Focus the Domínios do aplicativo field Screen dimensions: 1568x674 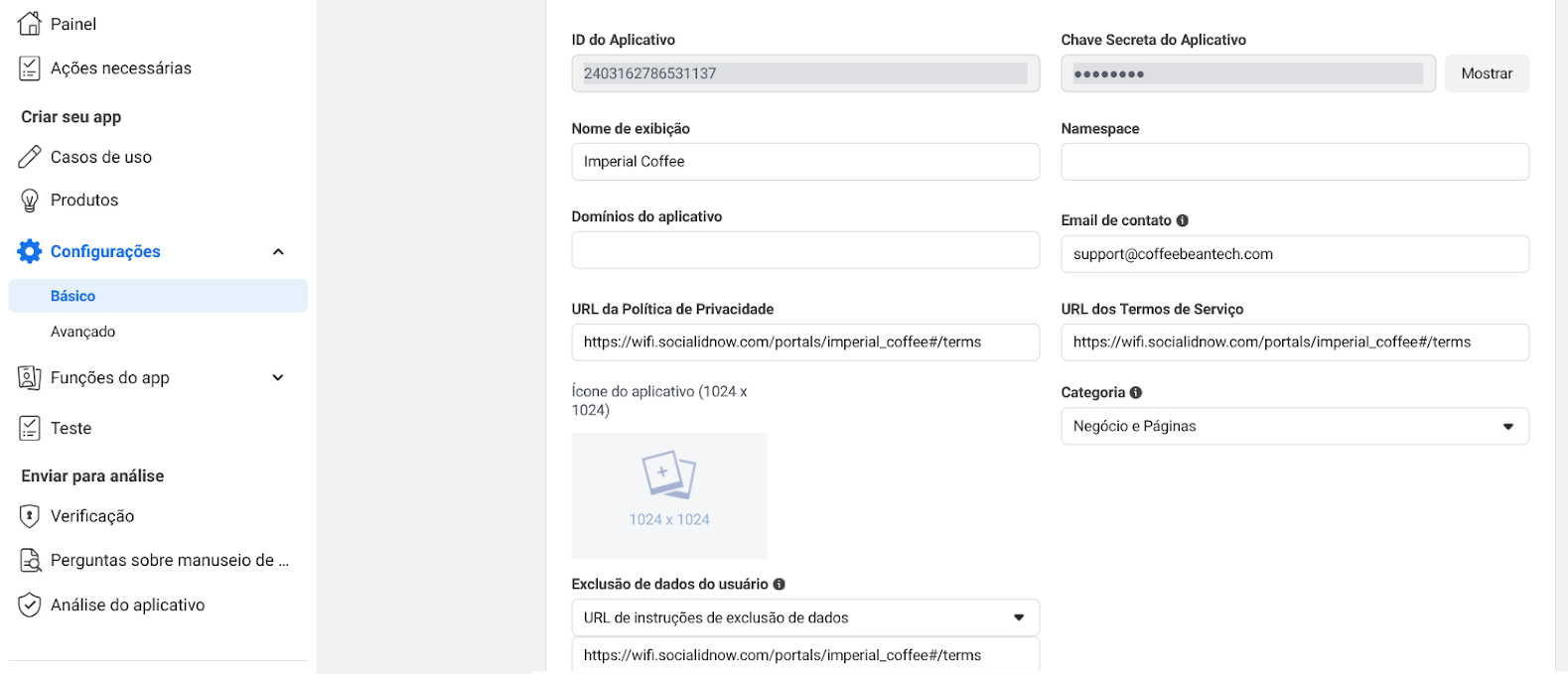805,250
